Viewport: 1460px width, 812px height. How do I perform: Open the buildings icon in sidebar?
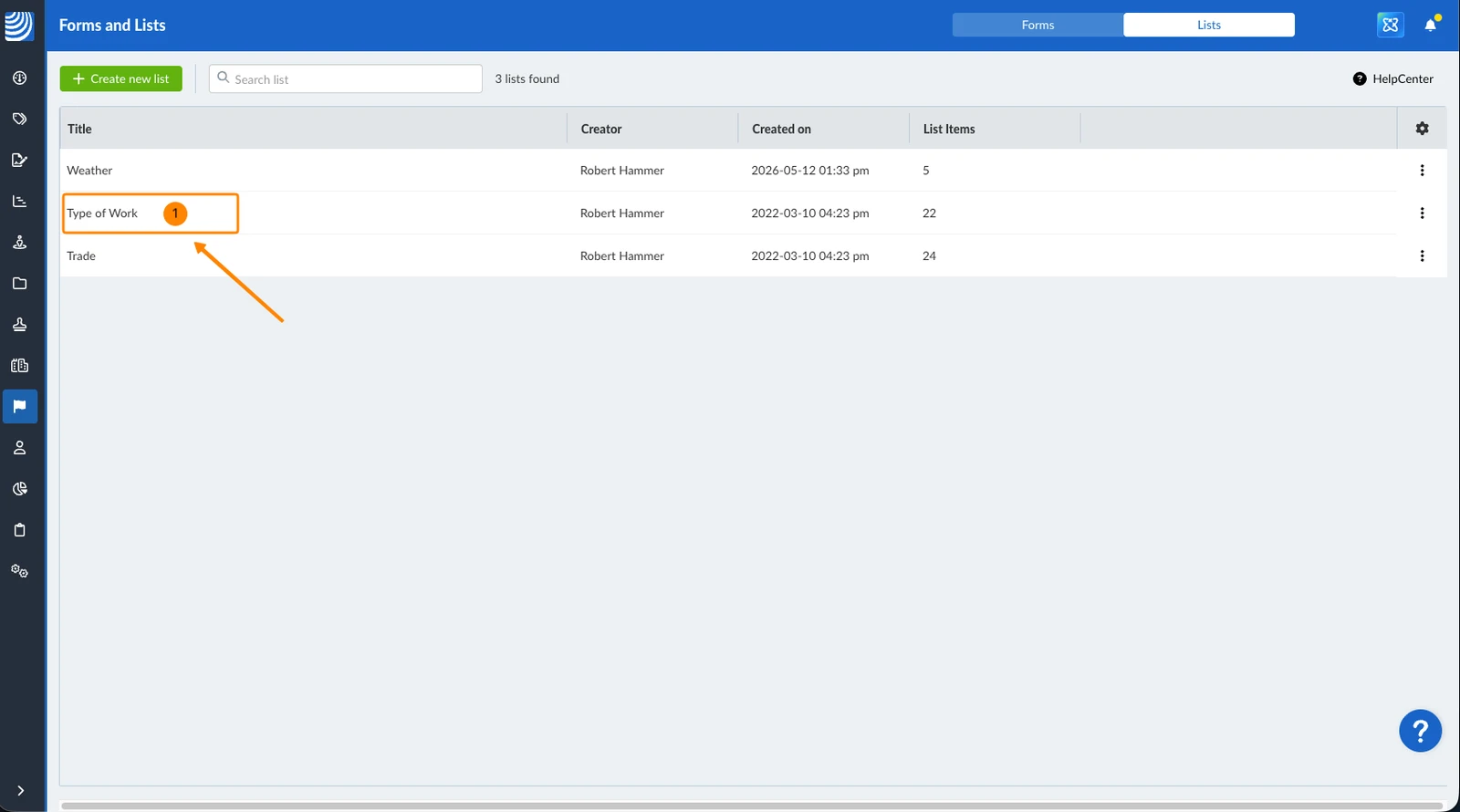point(19,366)
